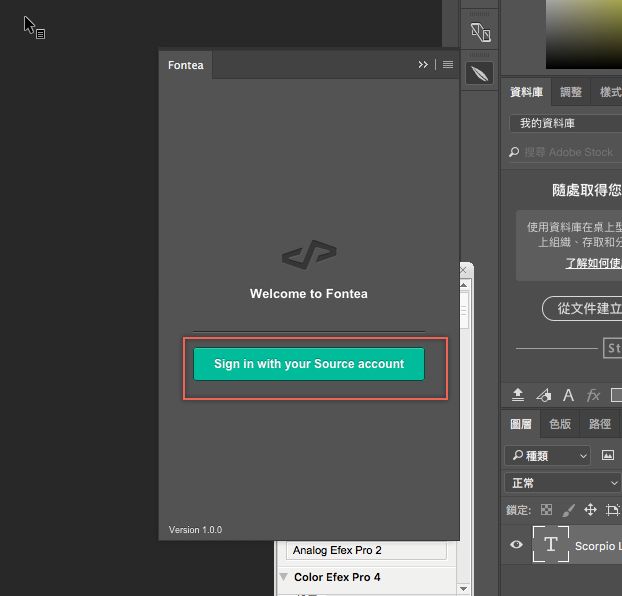Toggle lock image pixels brush icon

pos(568,510)
